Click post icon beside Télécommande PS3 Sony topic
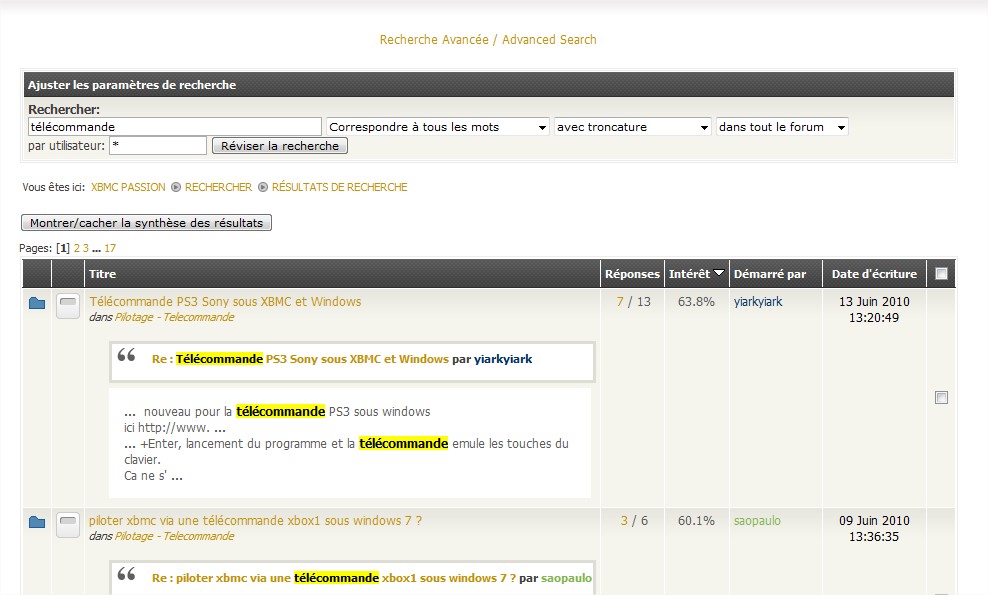988x595 pixels. 68,306
